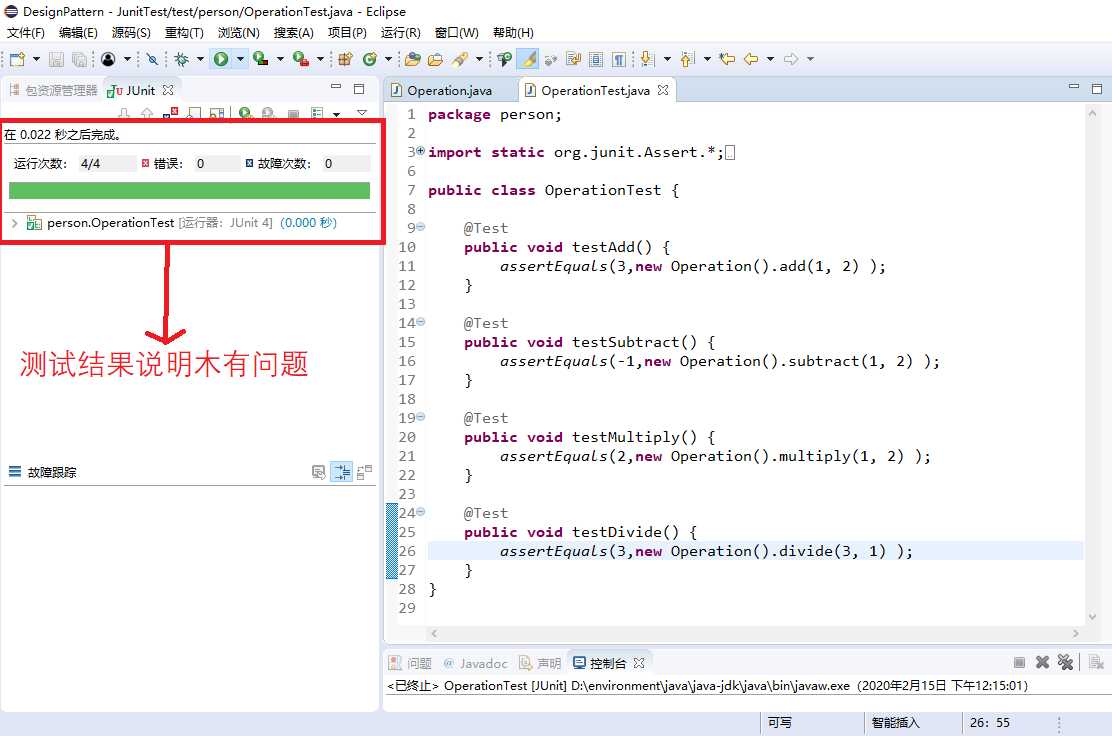Toggle Block Selection Mode

point(596,60)
